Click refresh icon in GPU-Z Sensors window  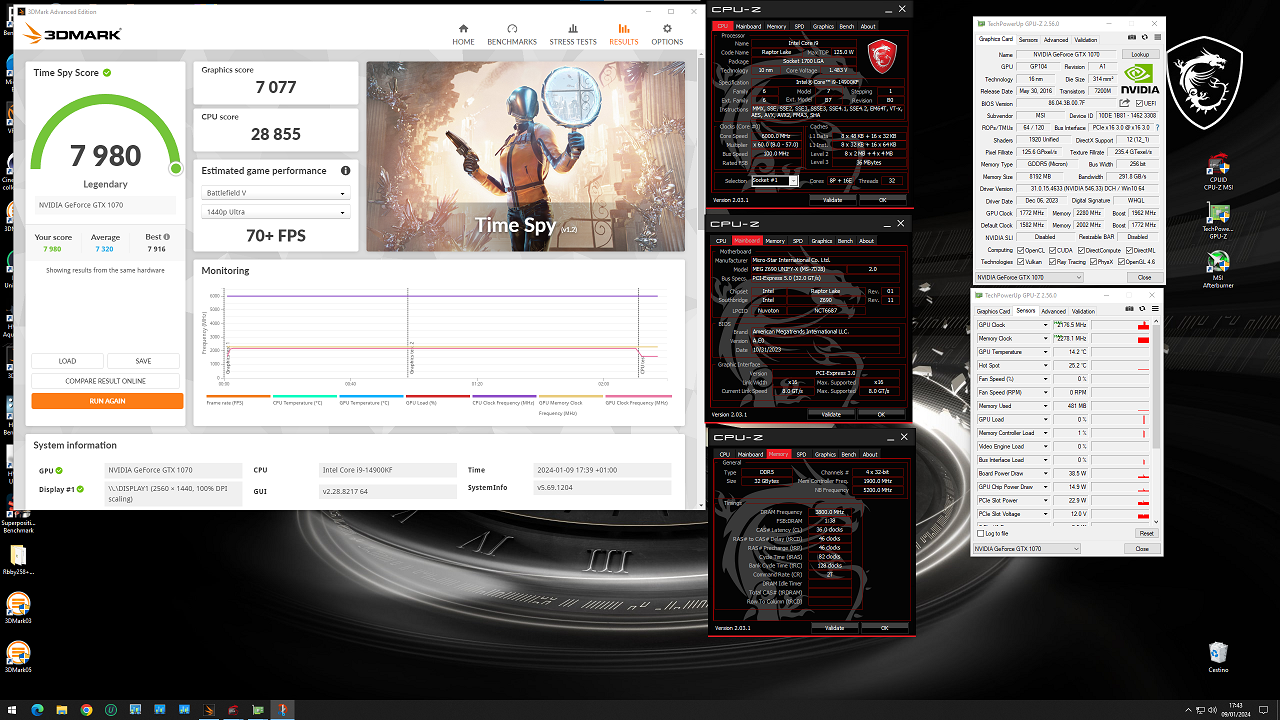[1142, 311]
